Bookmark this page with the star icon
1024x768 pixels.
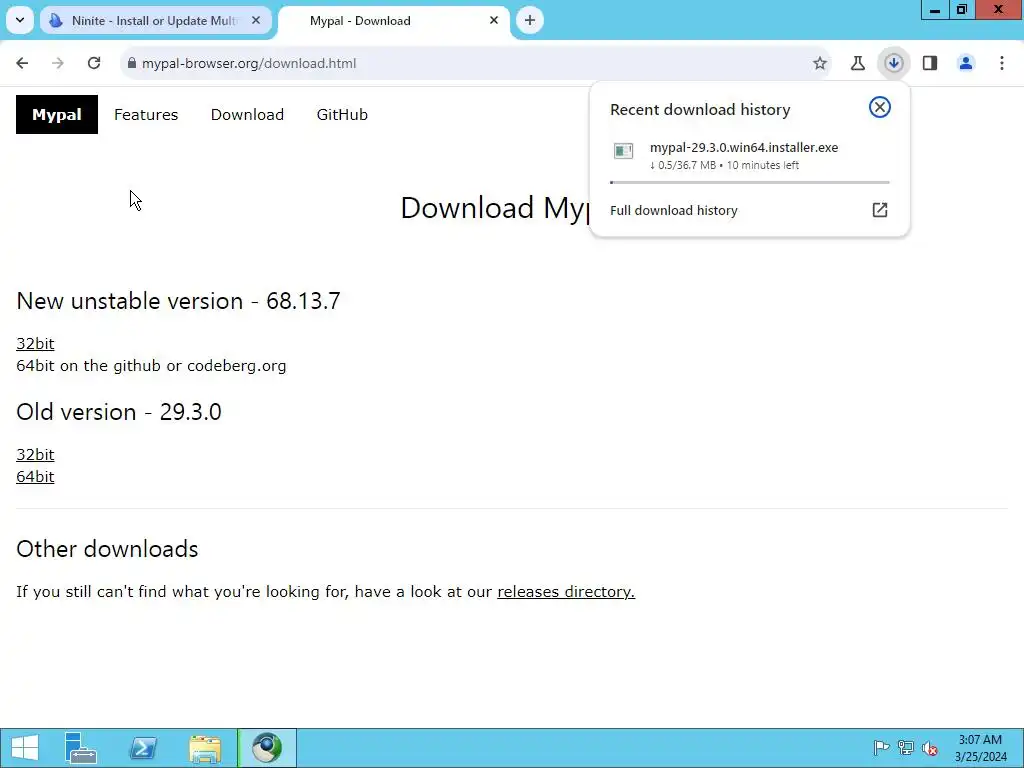[x=820, y=63]
